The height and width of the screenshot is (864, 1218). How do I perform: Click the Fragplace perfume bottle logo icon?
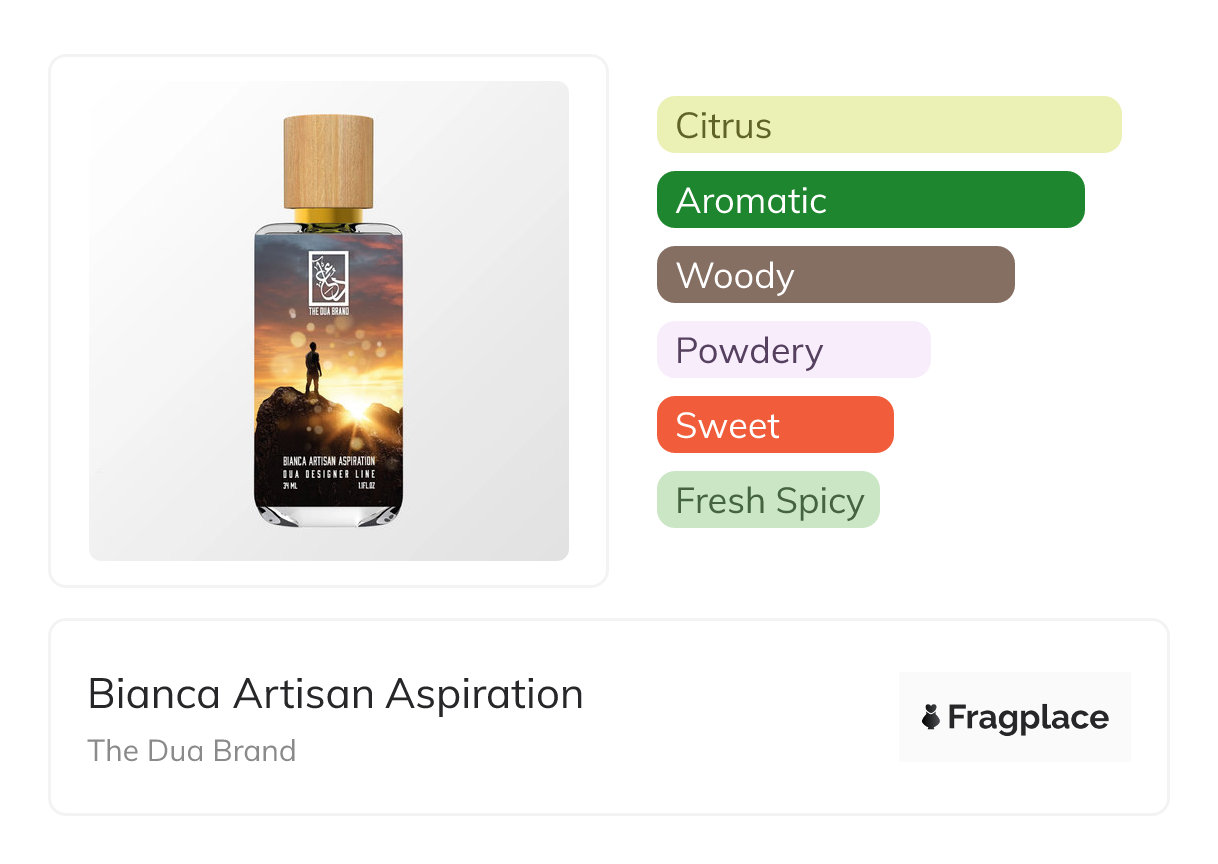[x=931, y=718]
